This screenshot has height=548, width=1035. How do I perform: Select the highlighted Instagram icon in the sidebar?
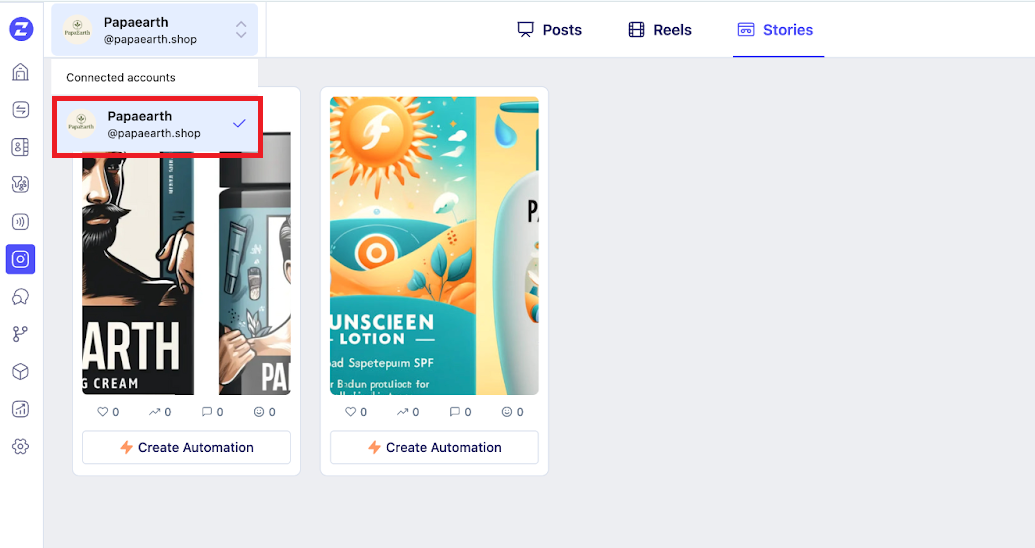20,259
